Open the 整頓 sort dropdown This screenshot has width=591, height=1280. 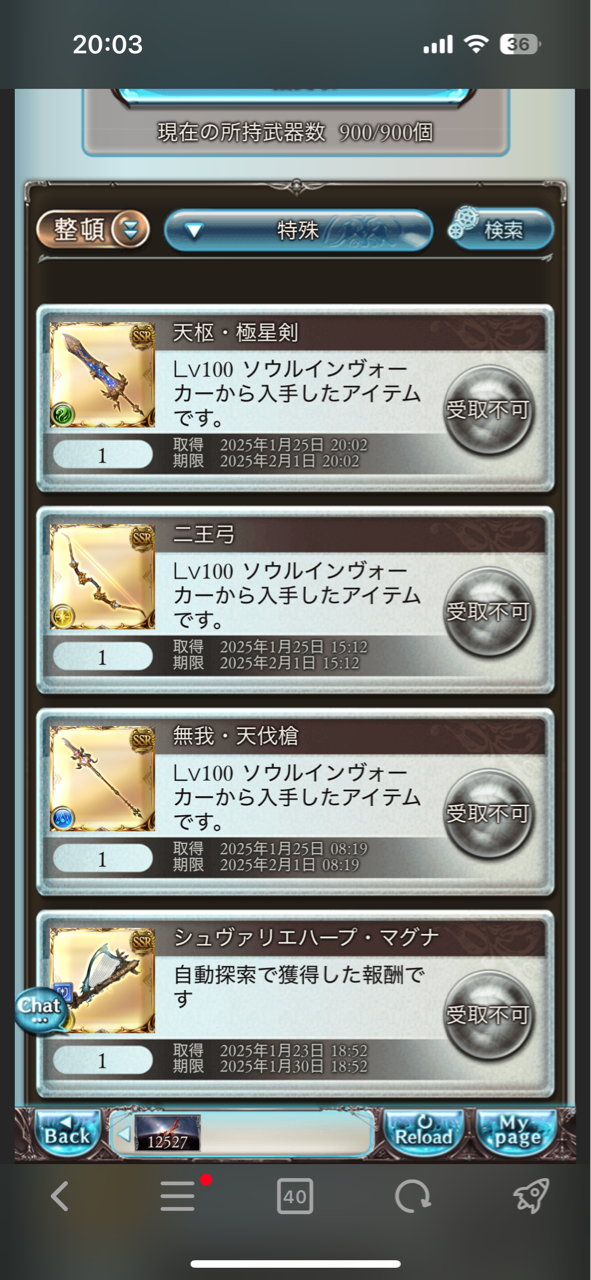point(93,230)
